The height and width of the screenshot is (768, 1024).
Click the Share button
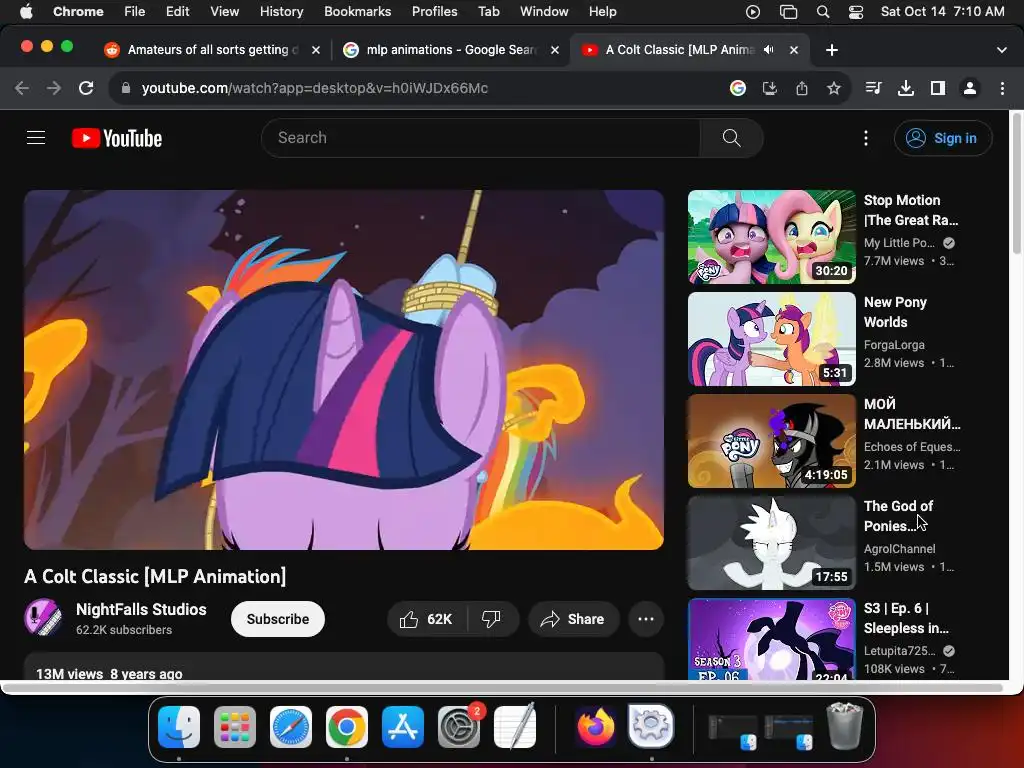pos(573,619)
